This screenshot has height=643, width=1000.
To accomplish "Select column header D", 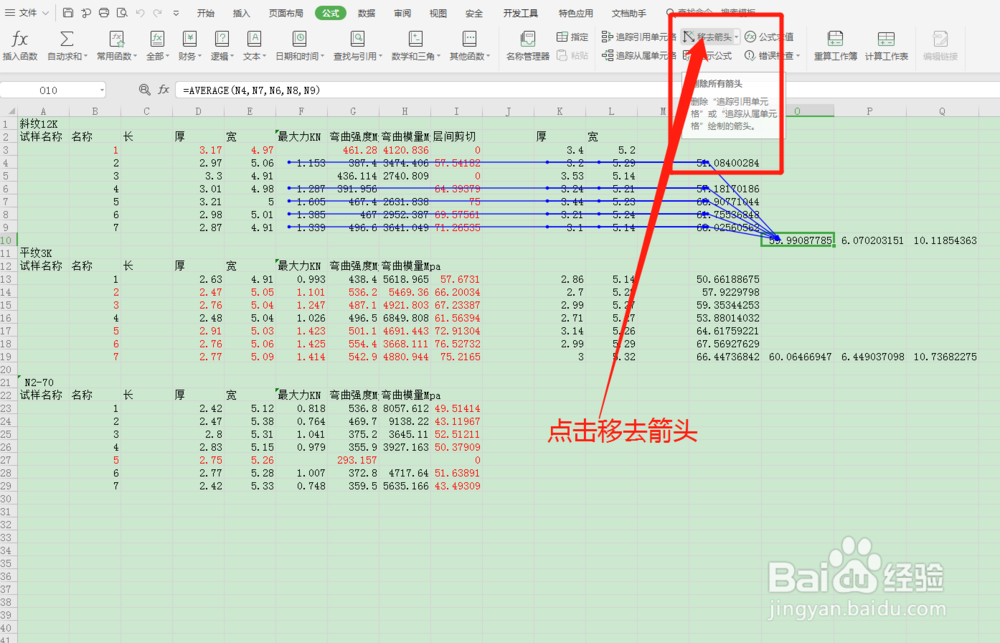I will click(x=198, y=111).
